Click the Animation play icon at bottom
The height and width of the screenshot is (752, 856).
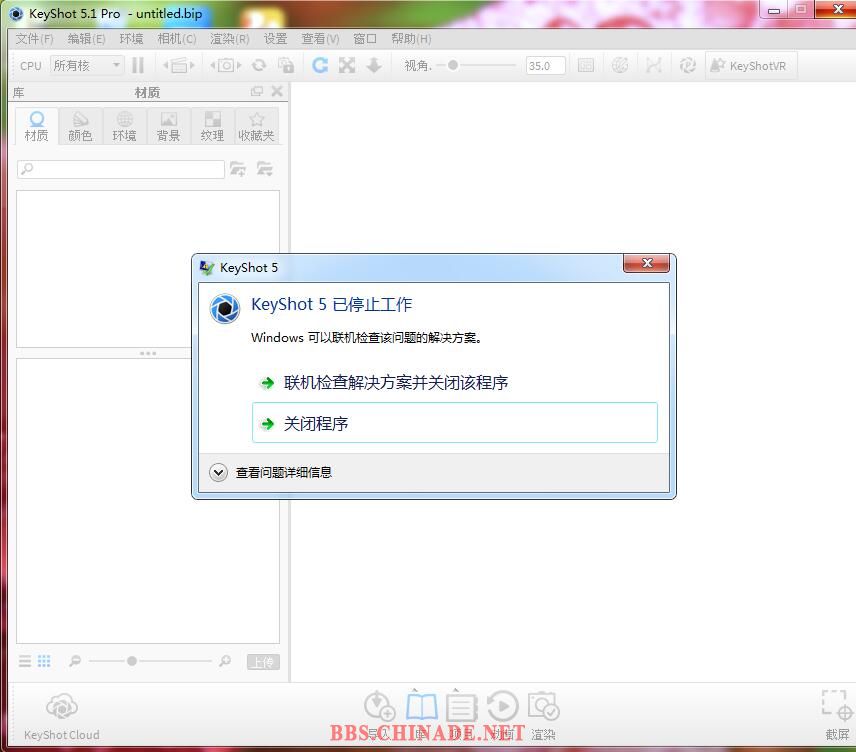tap(502, 708)
